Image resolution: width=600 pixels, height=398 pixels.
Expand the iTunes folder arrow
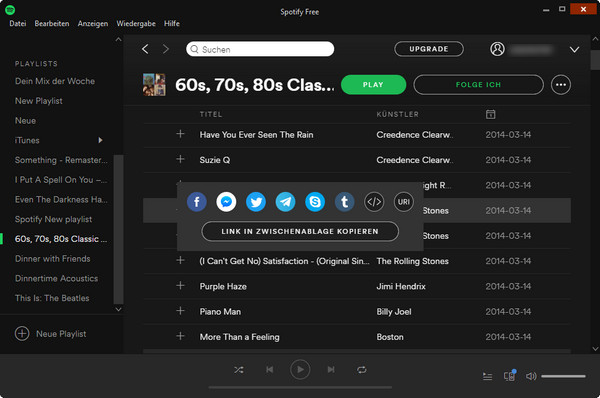click(100, 140)
